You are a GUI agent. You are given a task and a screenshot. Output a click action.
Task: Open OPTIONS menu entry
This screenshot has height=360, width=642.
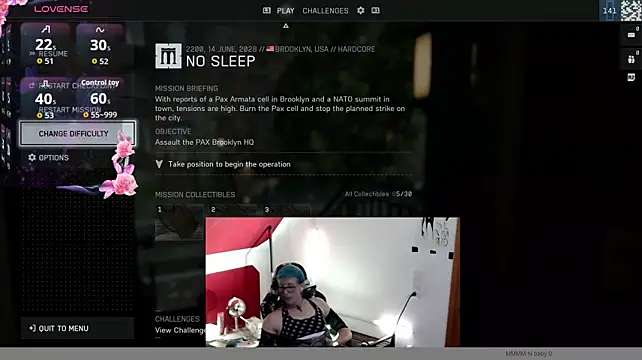tap(53, 158)
